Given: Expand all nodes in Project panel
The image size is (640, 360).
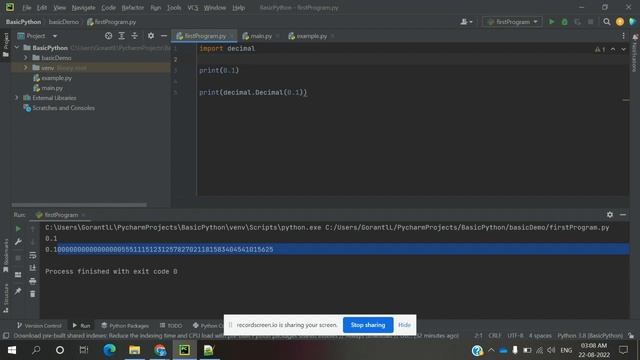Looking at the screenshot, I should point(121,36).
